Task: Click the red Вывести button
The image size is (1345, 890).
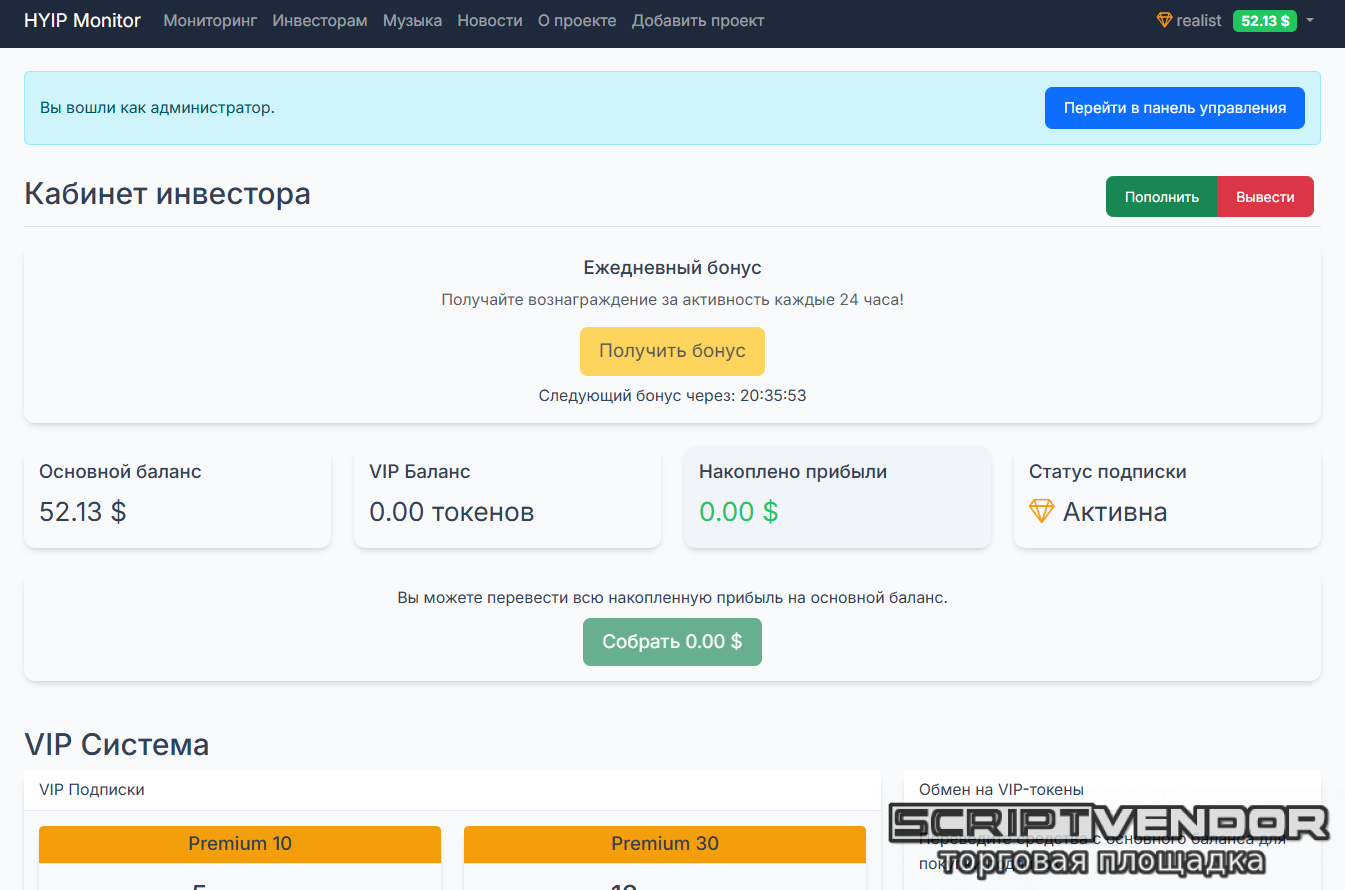Action: pos(1265,197)
